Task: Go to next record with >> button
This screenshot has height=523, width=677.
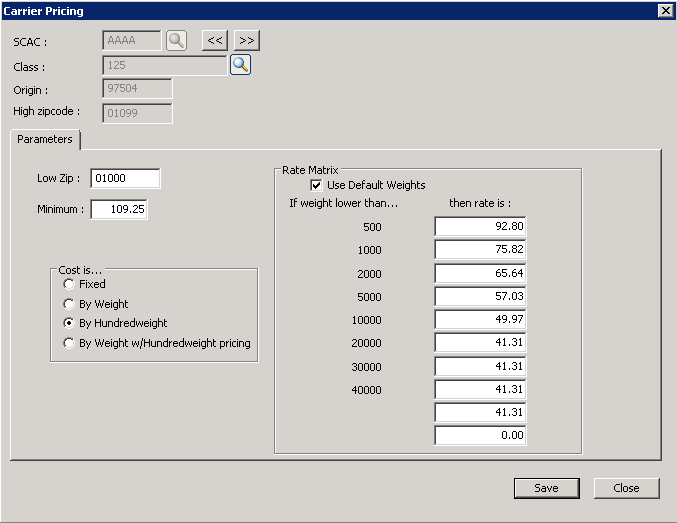Action: pyautogui.click(x=247, y=41)
